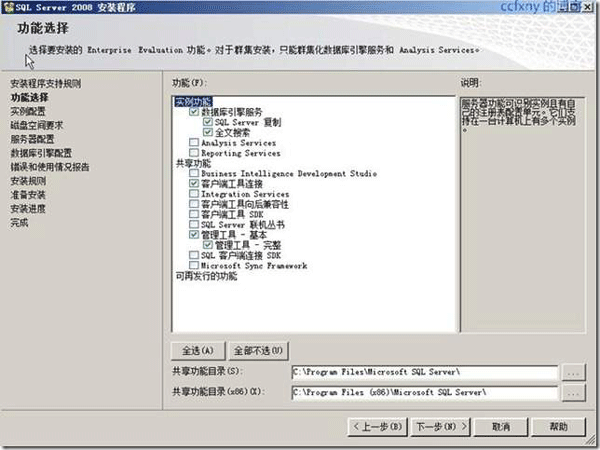Check the Microsoft Sync Framework option
This screenshot has width=600, height=450.
tap(194, 266)
